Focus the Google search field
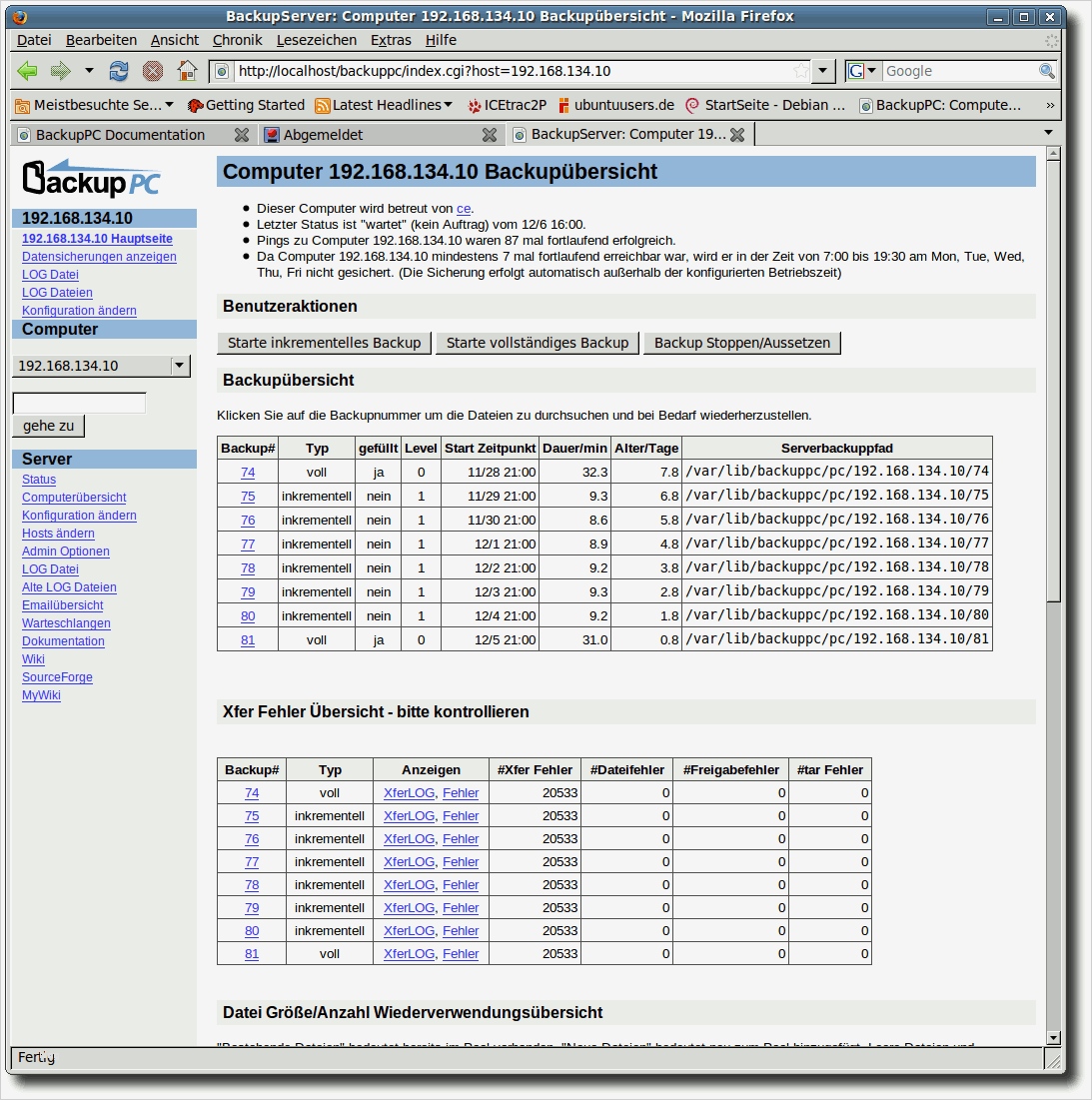Image resolution: width=1092 pixels, height=1100 pixels. [x=959, y=71]
